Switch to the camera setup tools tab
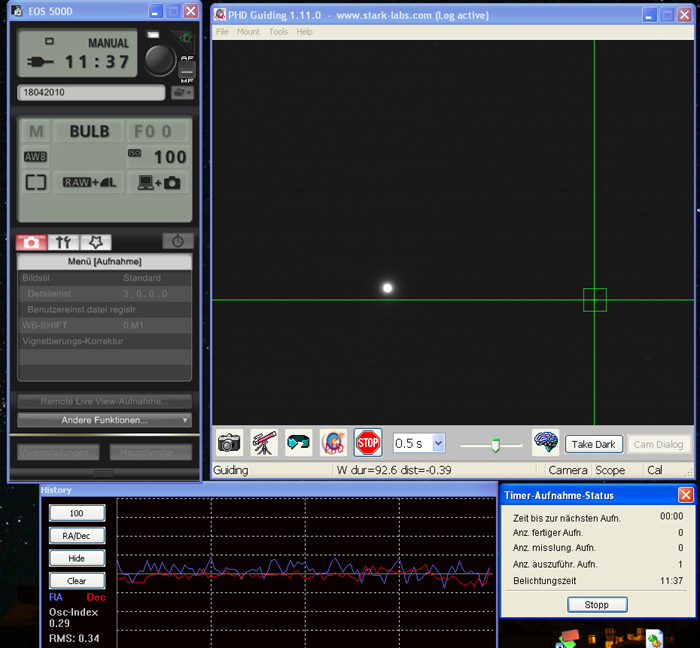The height and width of the screenshot is (648, 700). point(64,242)
